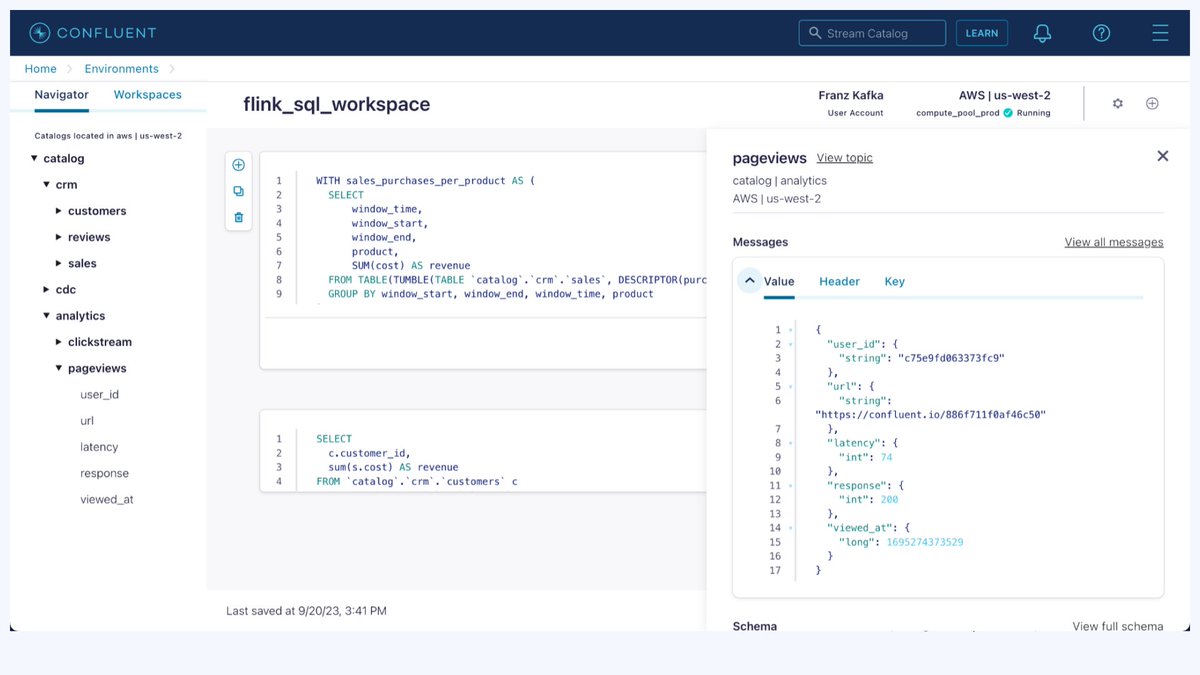The width and height of the screenshot is (1200, 675).
Task: Select the url column in tree
Action: coord(87,421)
